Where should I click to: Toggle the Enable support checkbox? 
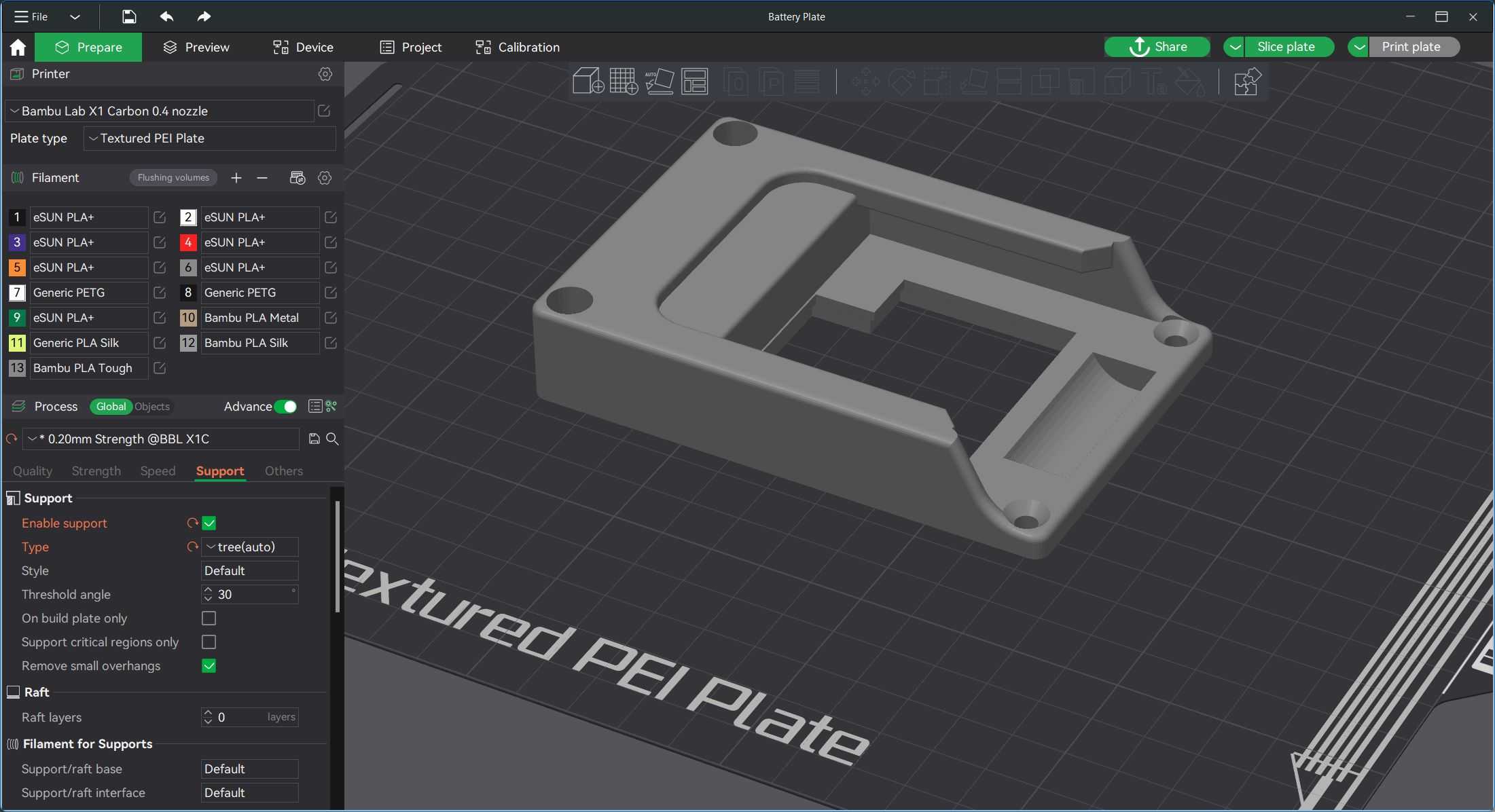209,523
